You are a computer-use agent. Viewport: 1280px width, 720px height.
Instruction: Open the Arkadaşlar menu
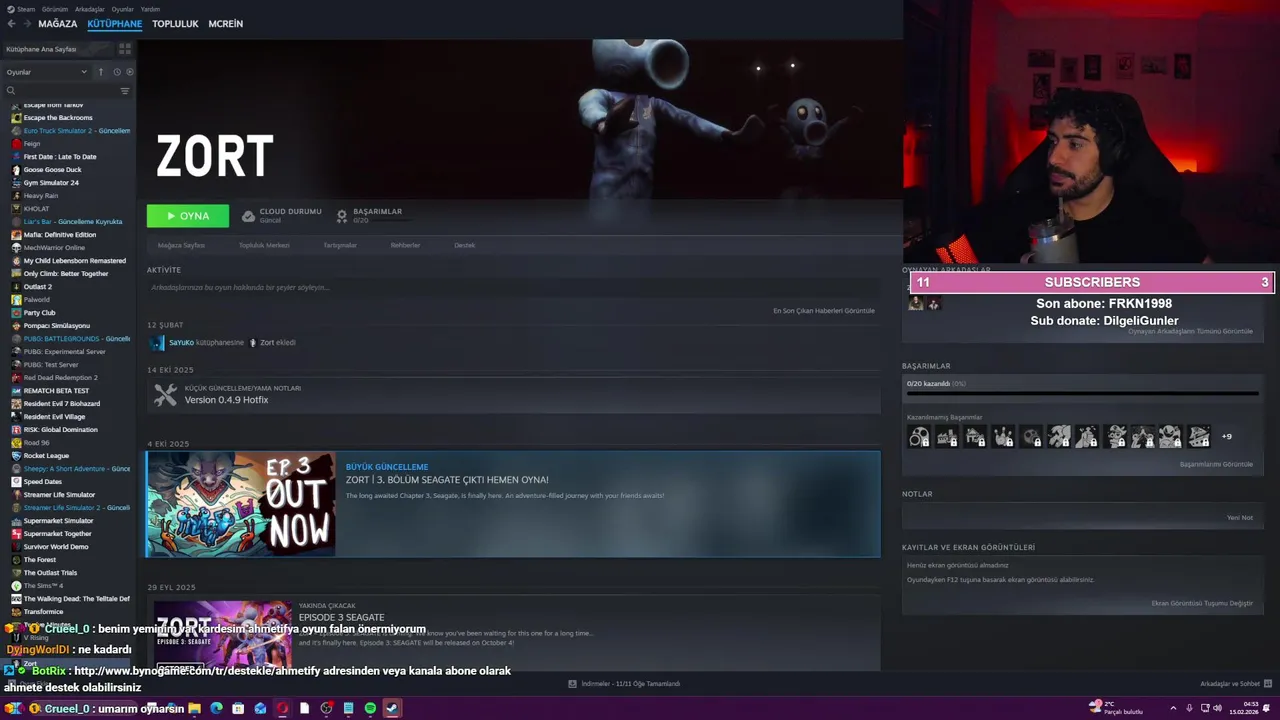click(90, 9)
